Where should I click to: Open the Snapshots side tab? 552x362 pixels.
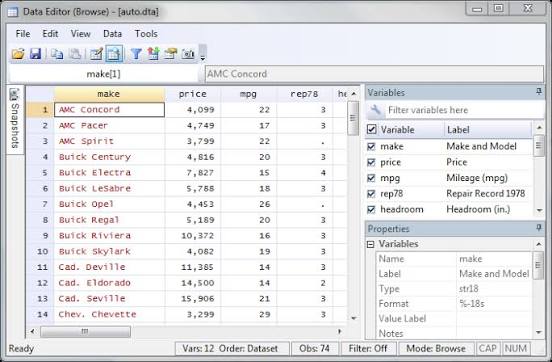15,119
